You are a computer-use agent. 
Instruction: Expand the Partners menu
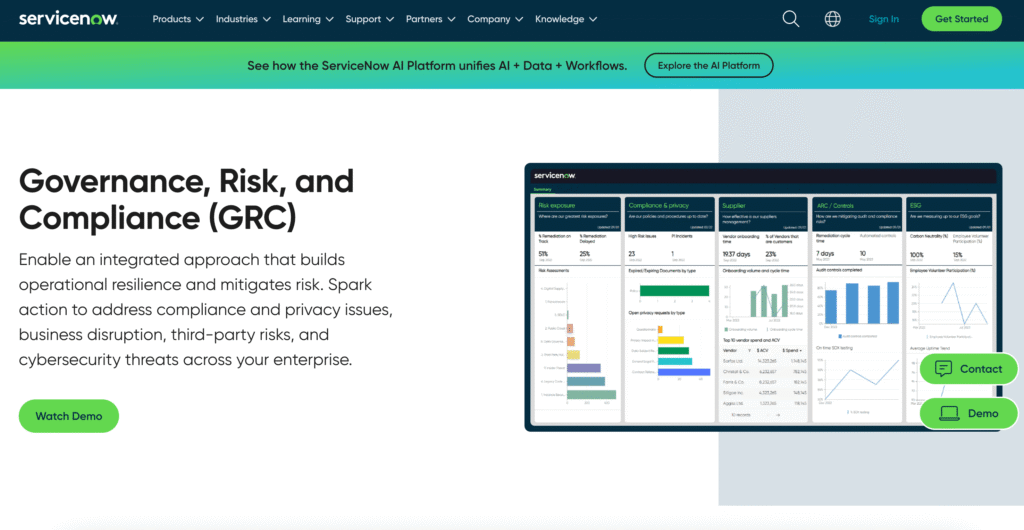pyautogui.click(x=430, y=19)
